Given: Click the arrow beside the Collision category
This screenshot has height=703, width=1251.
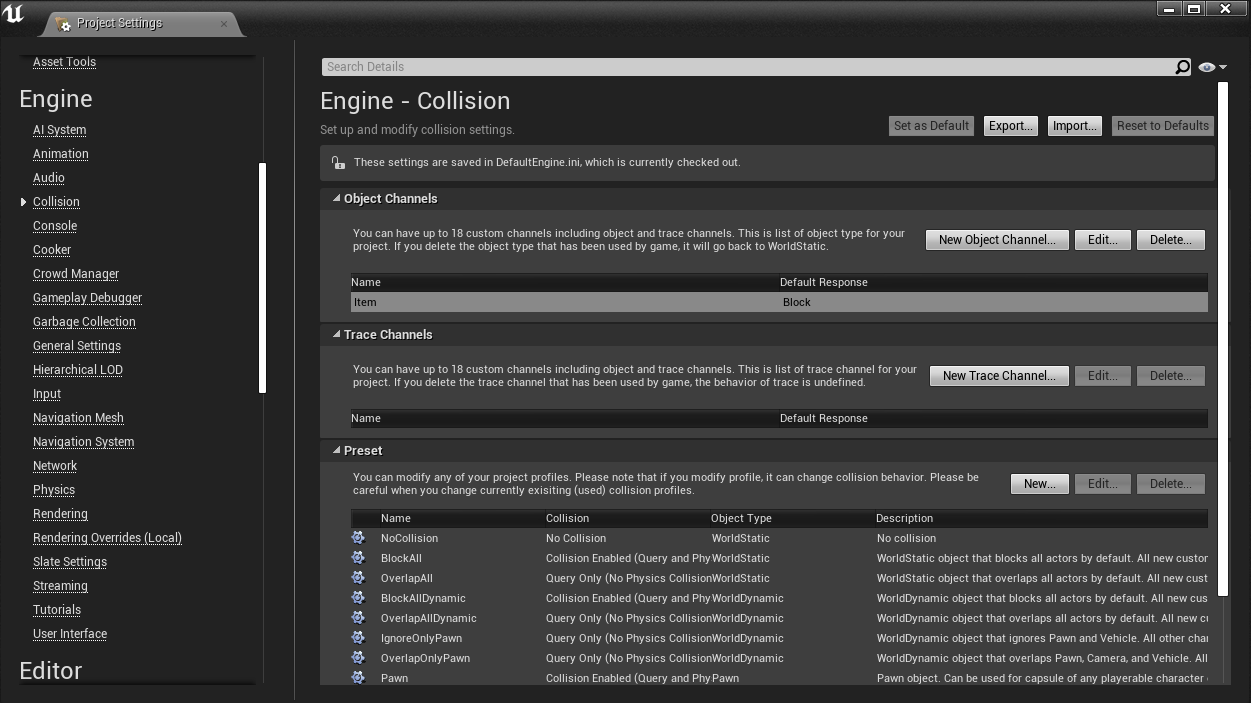Looking at the screenshot, I should [24, 202].
